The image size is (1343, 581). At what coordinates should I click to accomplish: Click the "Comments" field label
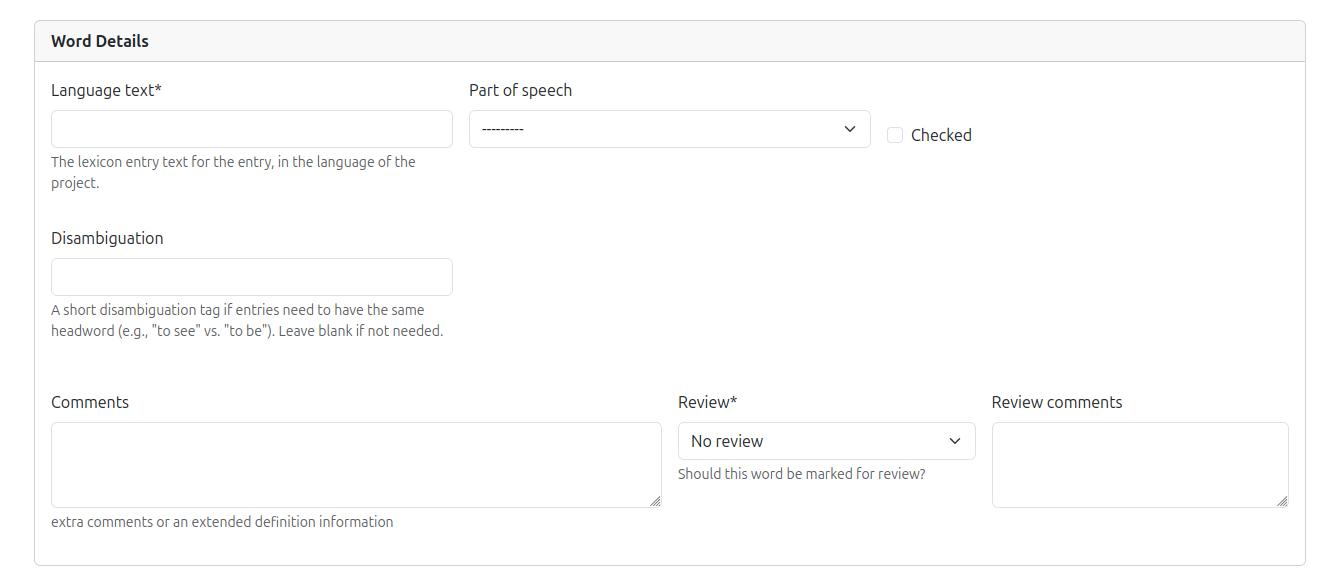point(90,402)
